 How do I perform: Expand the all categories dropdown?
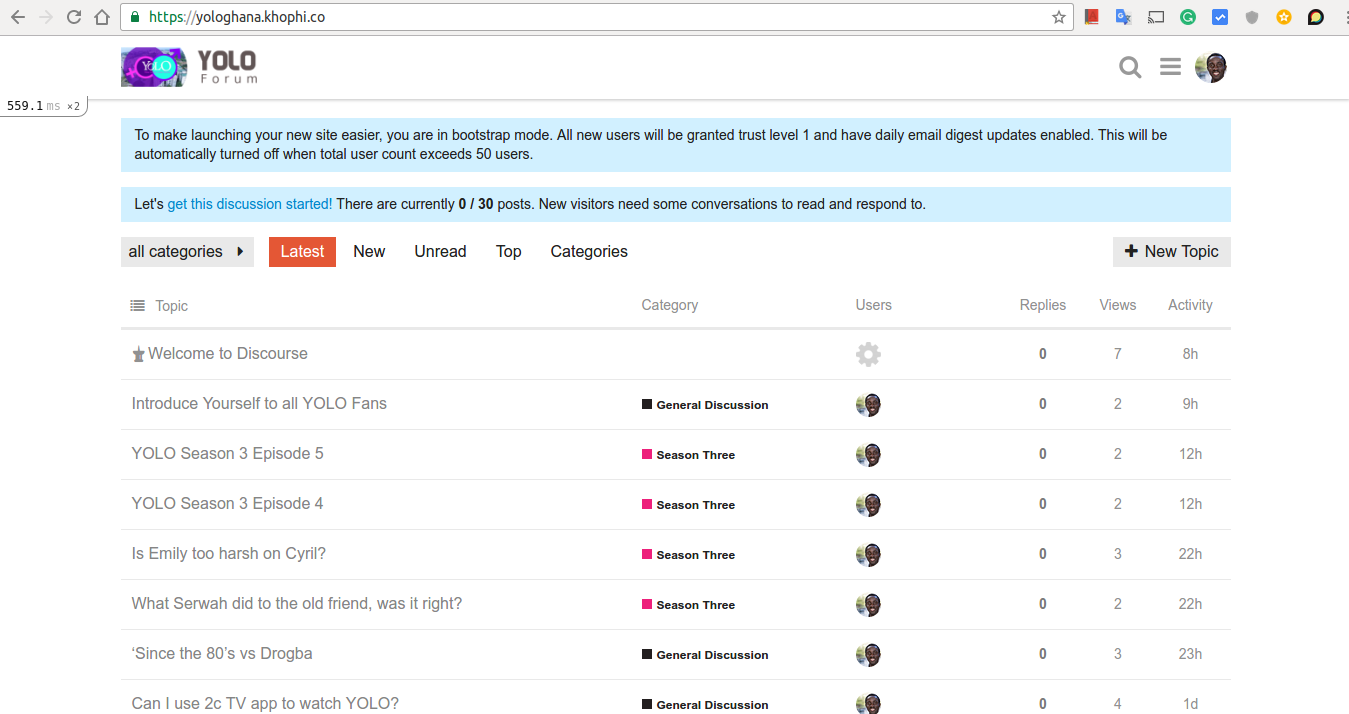click(187, 252)
